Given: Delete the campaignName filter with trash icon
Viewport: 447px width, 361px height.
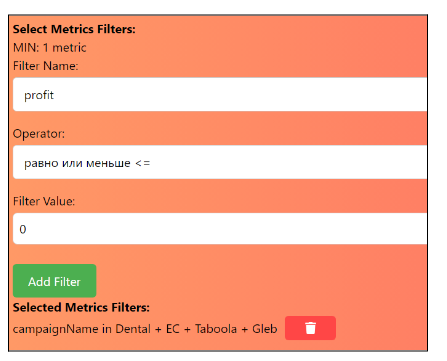Looking at the screenshot, I should pos(310,328).
